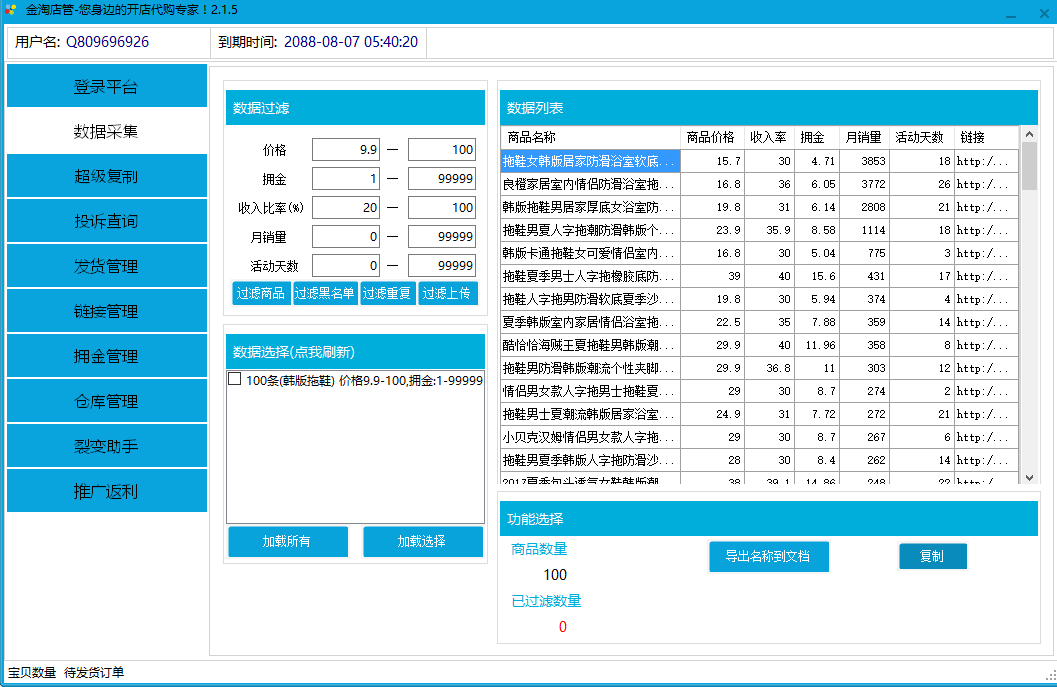
Task: Enable the 100条(韩版拖鞋) checkbox
Action: [x=234, y=379]
